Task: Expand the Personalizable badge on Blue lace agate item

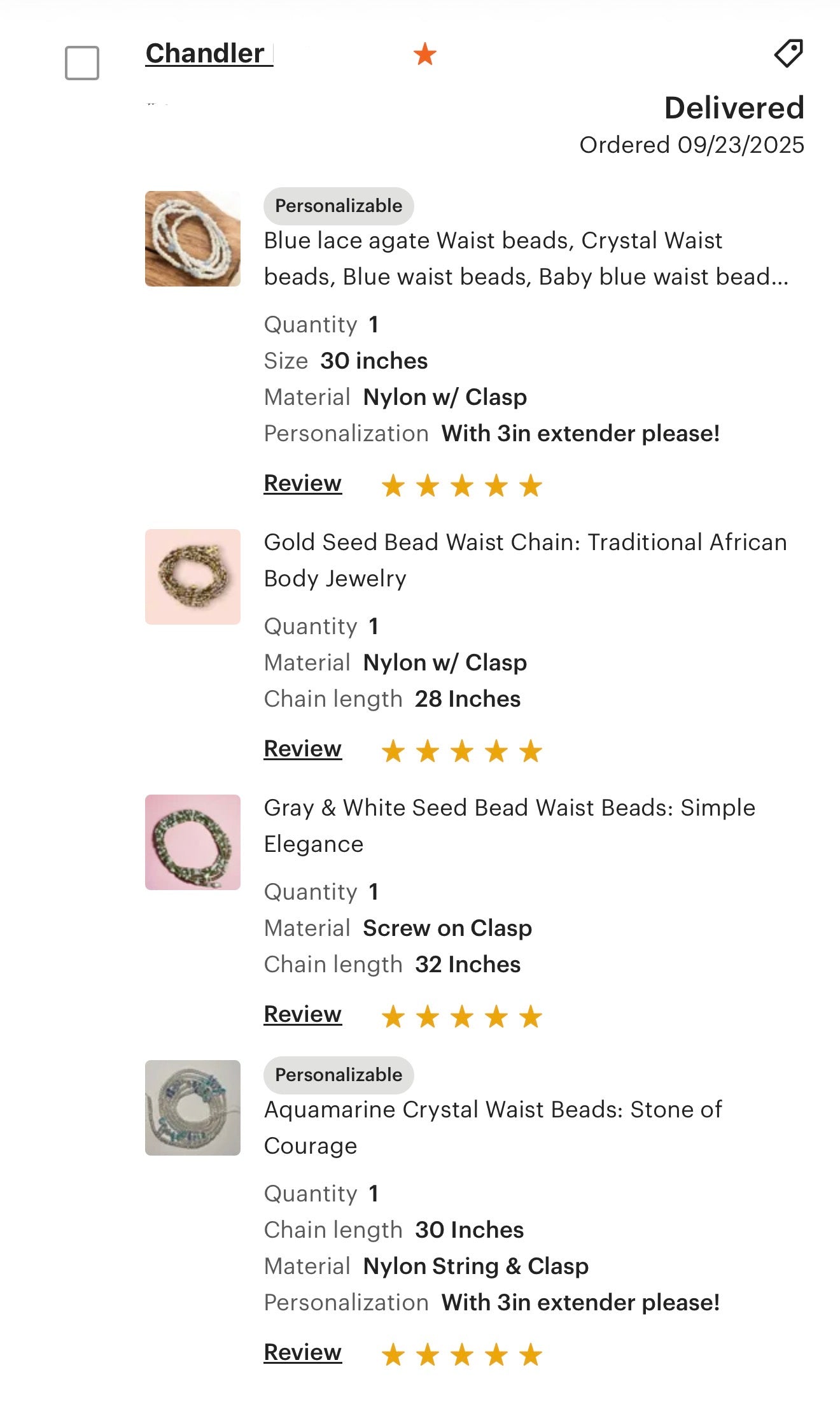Action: 338,206
